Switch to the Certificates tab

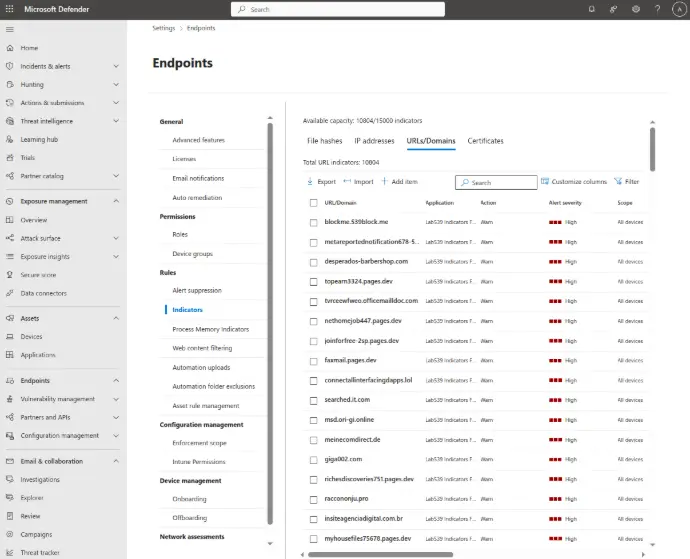pos(485,141)
